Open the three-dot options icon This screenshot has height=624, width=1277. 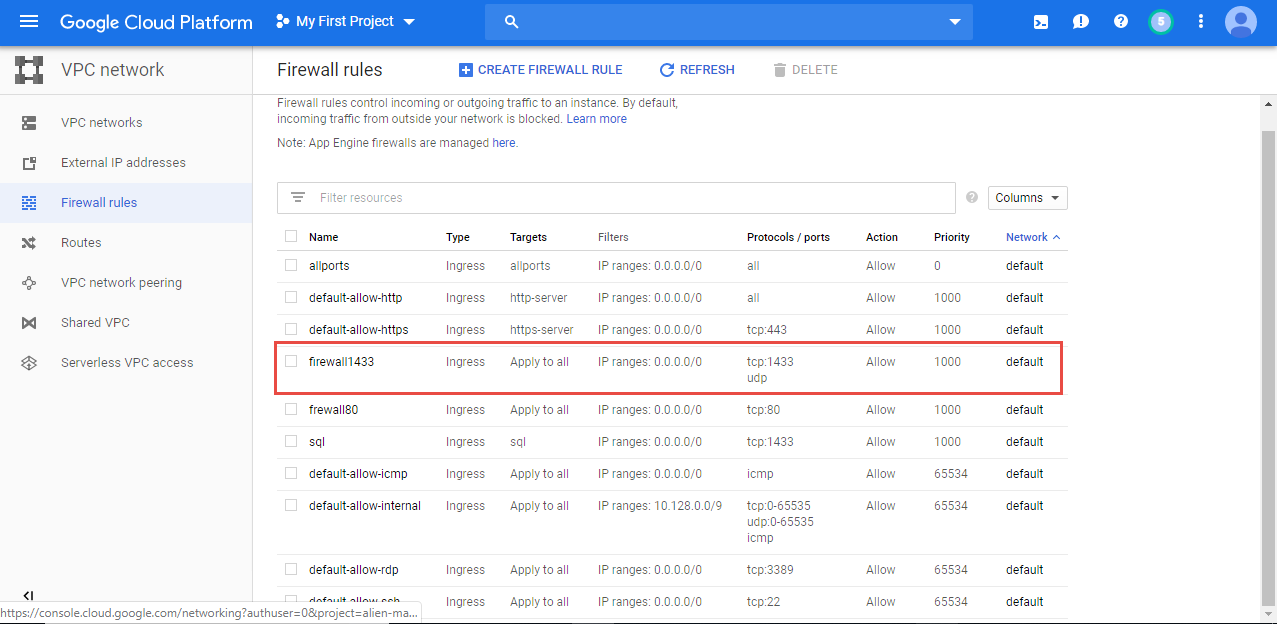click(1200, 21)
